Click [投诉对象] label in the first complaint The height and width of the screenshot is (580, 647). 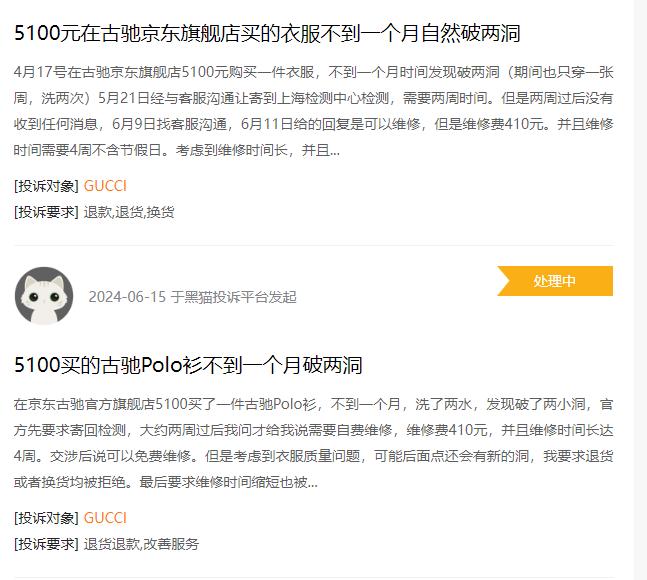click(x=46, y=186)
